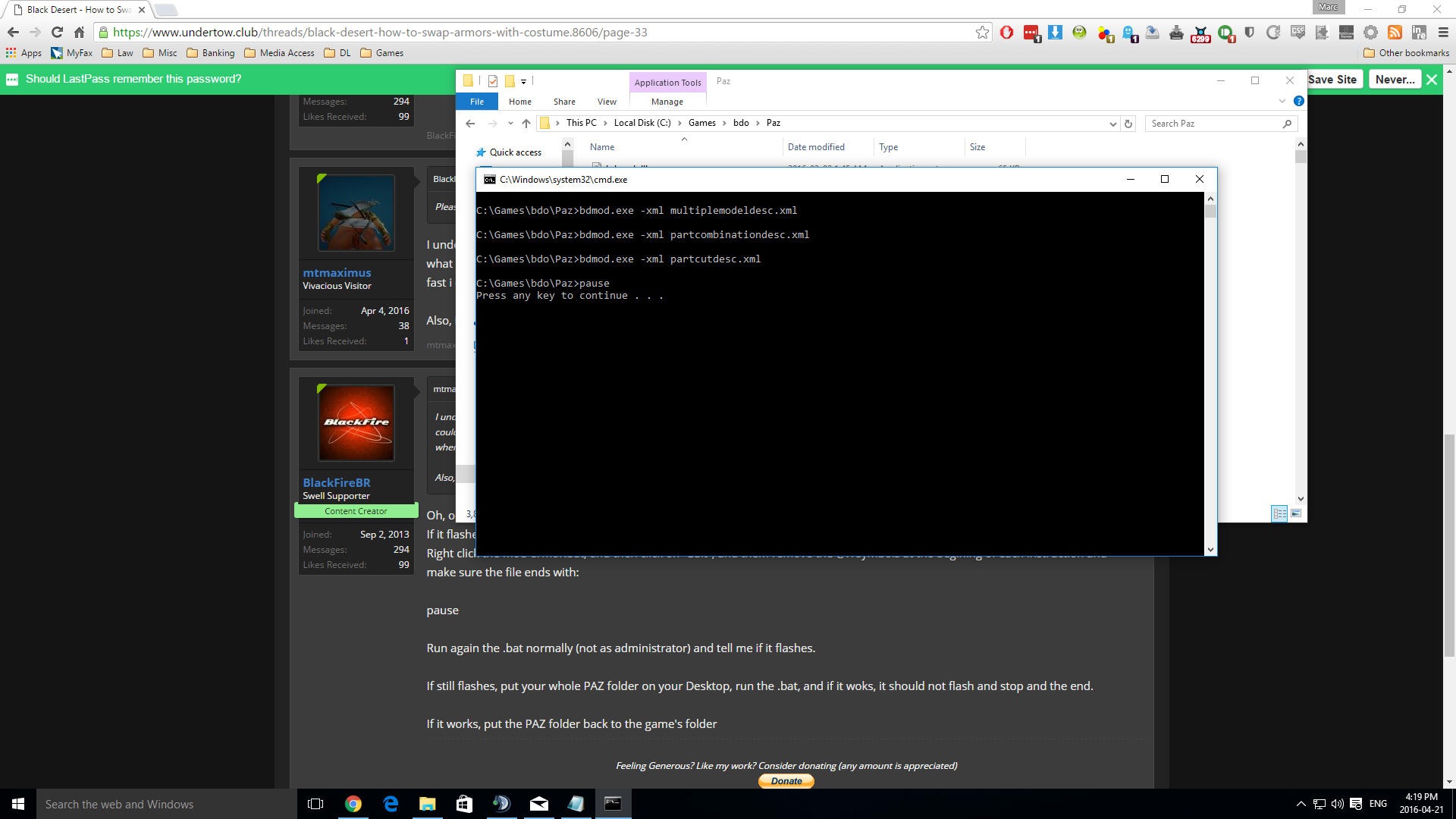Click the Adblock stop-hand extension icon

tap(1006, 33)
